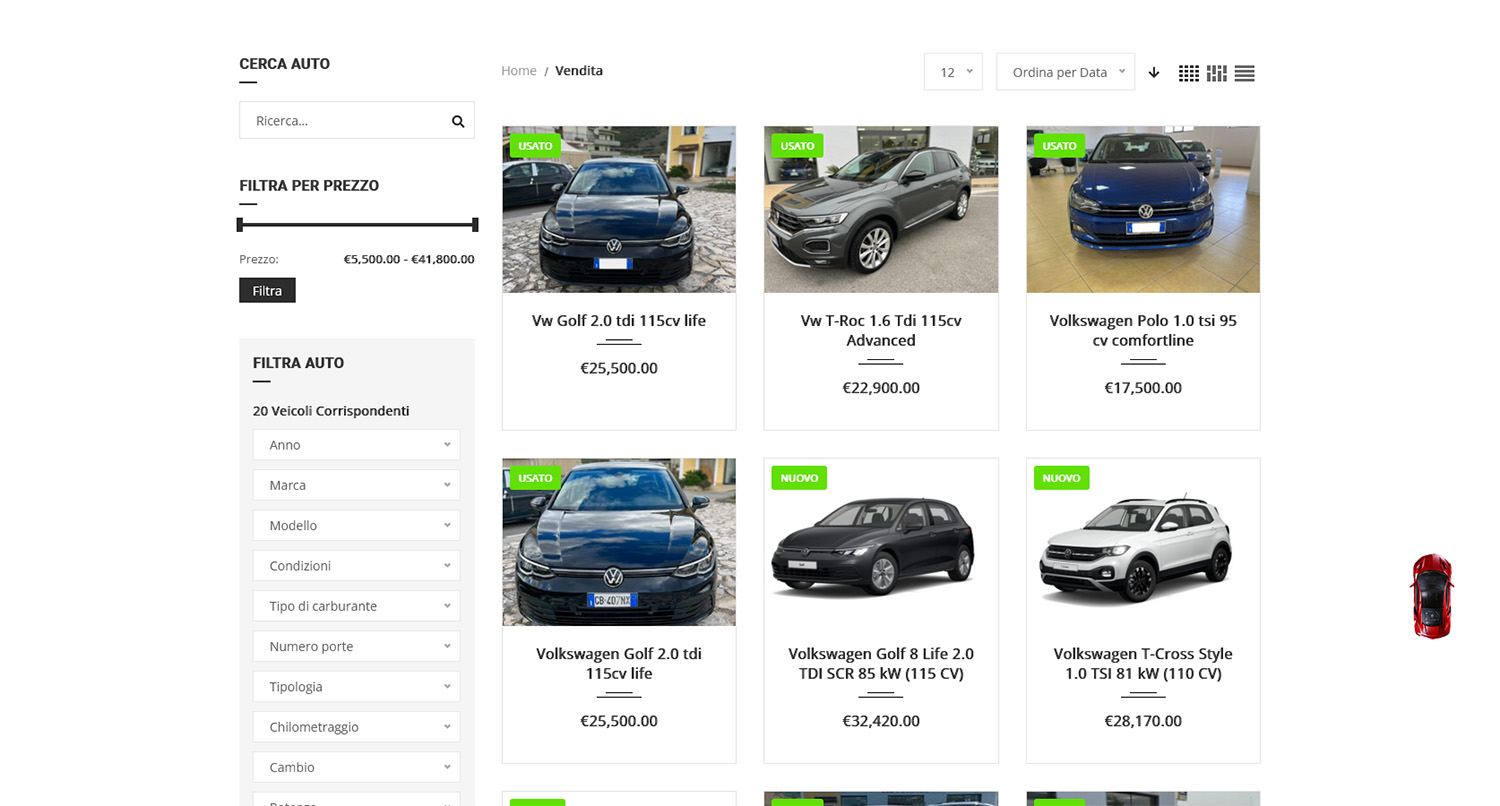The height and width of the screenshot is (806, 1500).
Task: Click the NUOVO badge on the Golf 8 Life card
Action: point(799,478)
